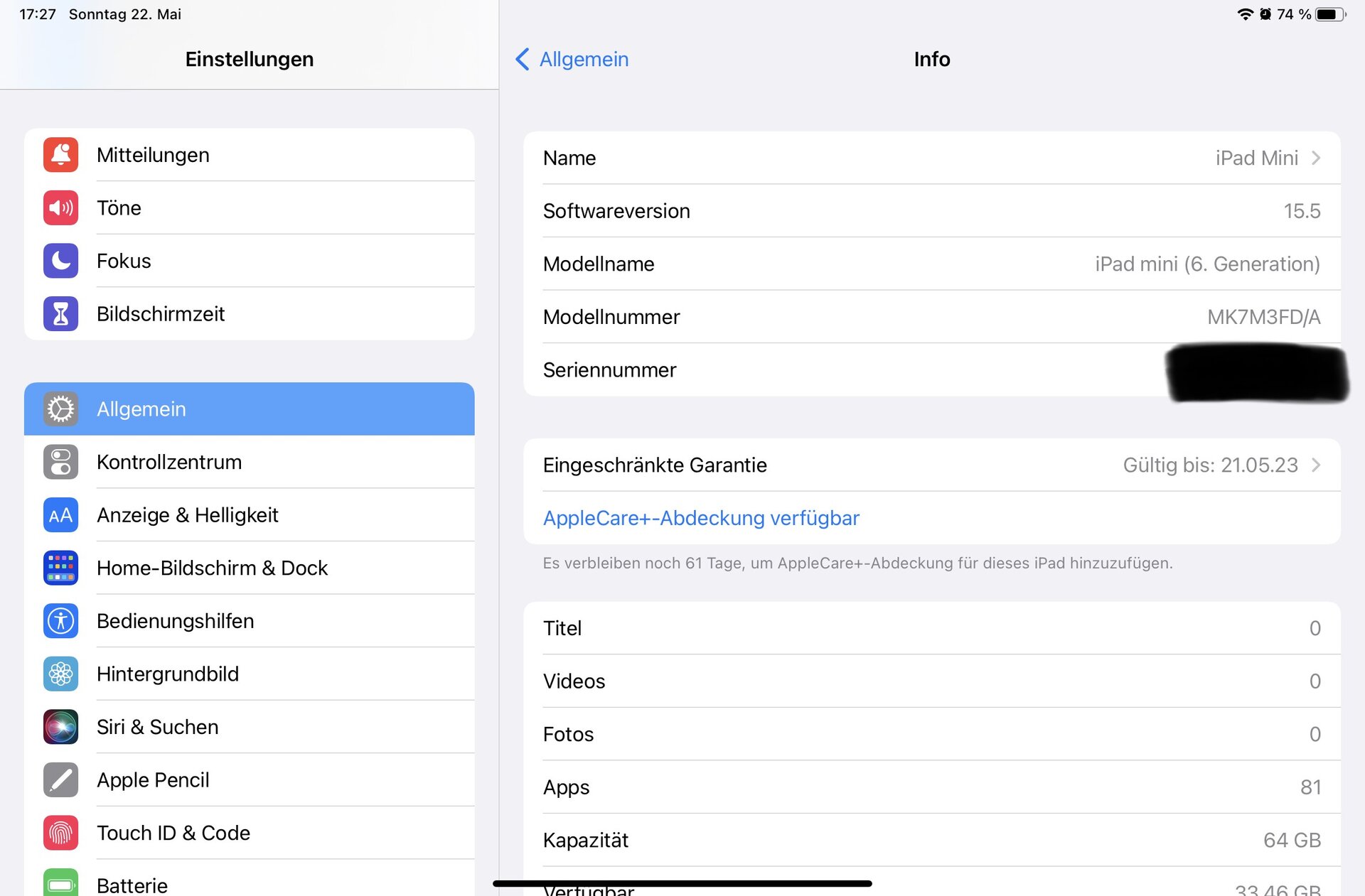Tap the AppleCare+ 61 Tage remaining note
1365x896 pixels.
click(857, 563)
